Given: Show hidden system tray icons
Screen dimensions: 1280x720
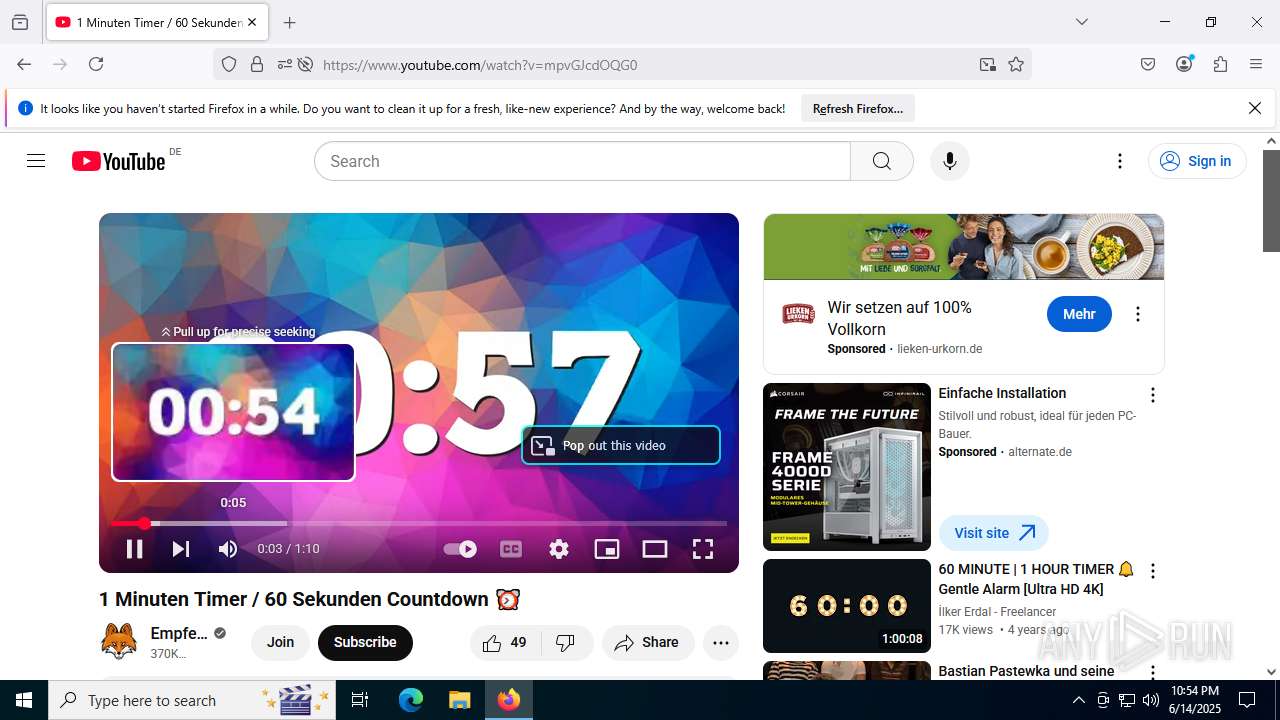Looking at the screenshot, I should coord(1078,700).
